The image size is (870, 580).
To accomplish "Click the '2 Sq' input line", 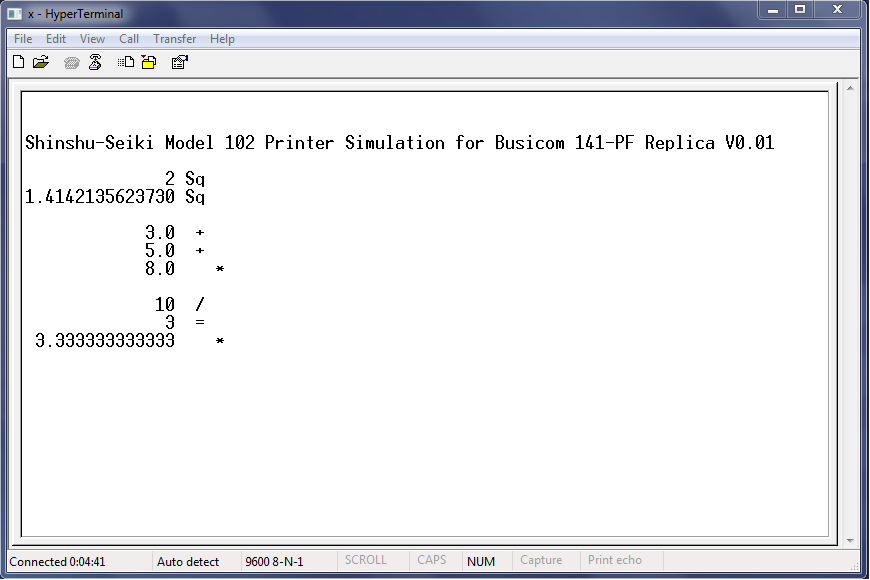I will 185,179.
